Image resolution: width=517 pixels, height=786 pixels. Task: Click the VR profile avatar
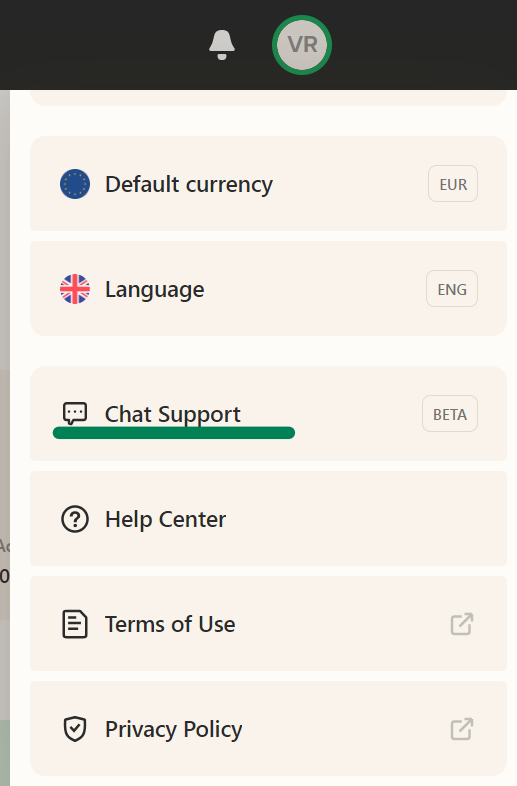[x=302, y=45]
